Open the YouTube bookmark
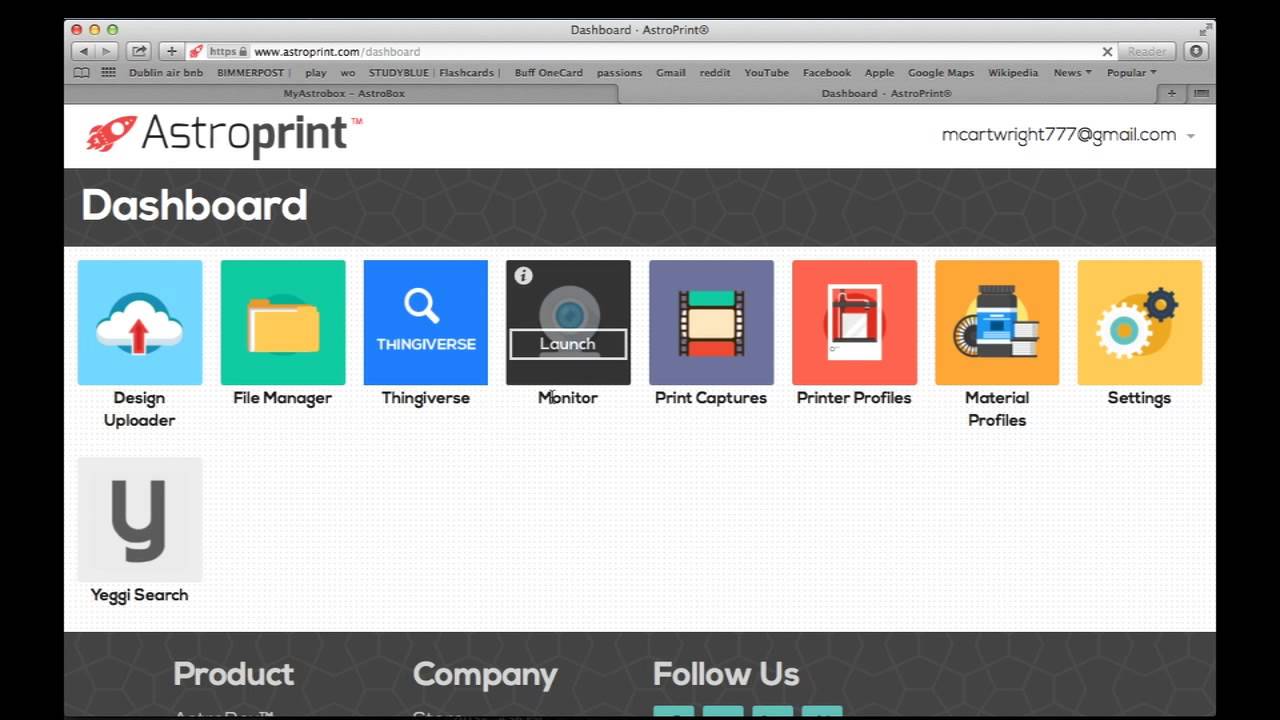The width and height of the screenshot is (1280, 720). click(x=767, y=73)
